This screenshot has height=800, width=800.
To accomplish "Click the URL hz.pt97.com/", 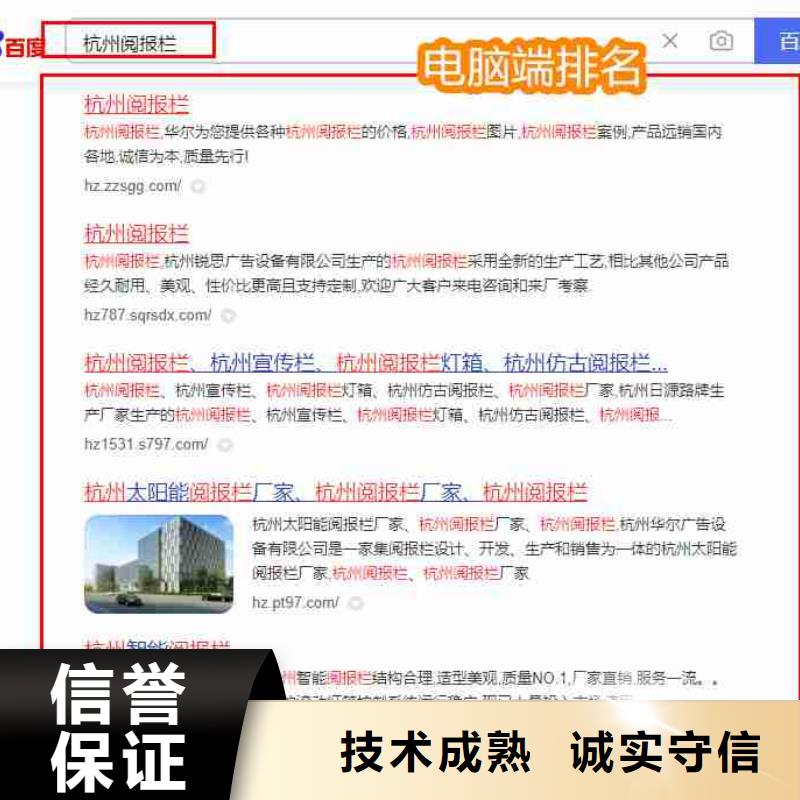I will point(295,603).
